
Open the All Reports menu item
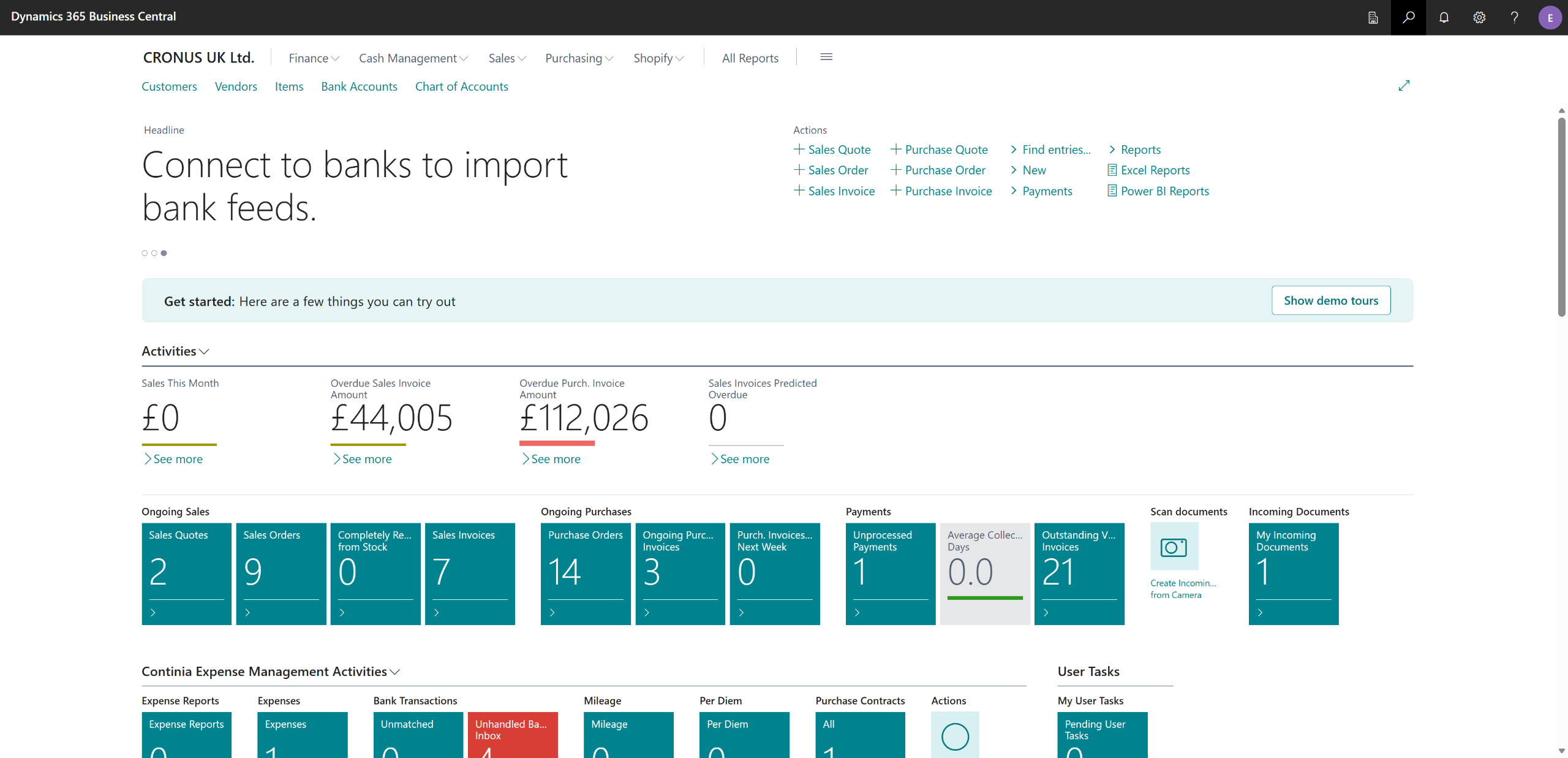pyautogui.click(x=750, y=58)
